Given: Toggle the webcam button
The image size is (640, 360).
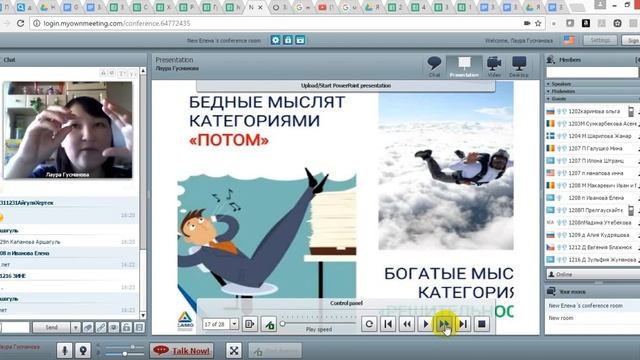Looking at the screenshot, I should (x=83, y=351).
